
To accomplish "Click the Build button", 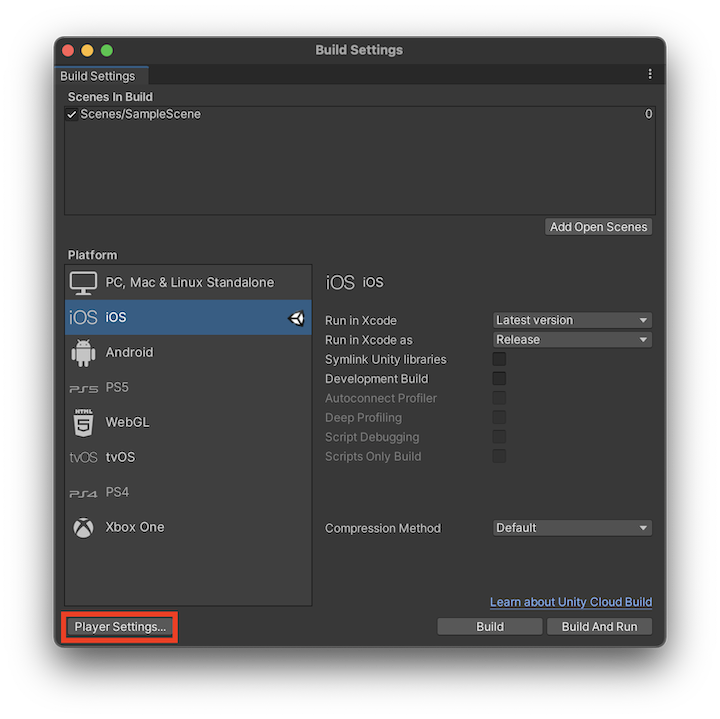I will click(490, 627).
